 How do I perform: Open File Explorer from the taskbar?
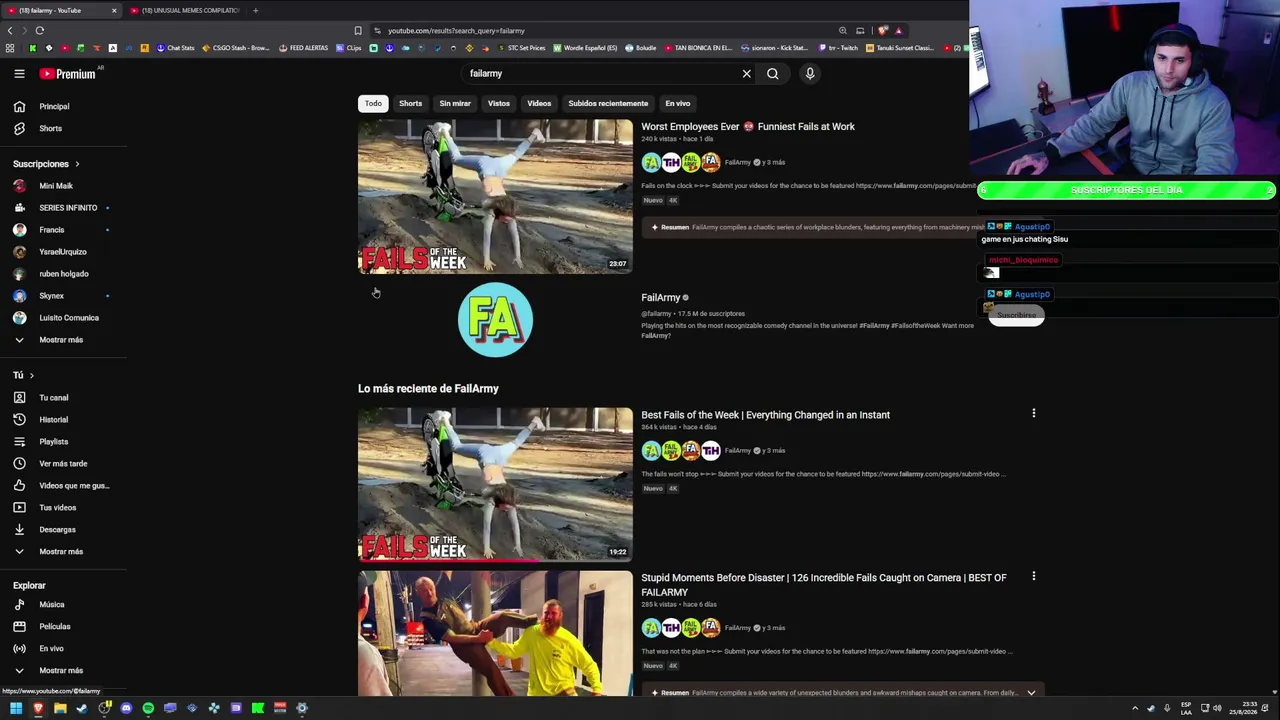tap(60, 708)
